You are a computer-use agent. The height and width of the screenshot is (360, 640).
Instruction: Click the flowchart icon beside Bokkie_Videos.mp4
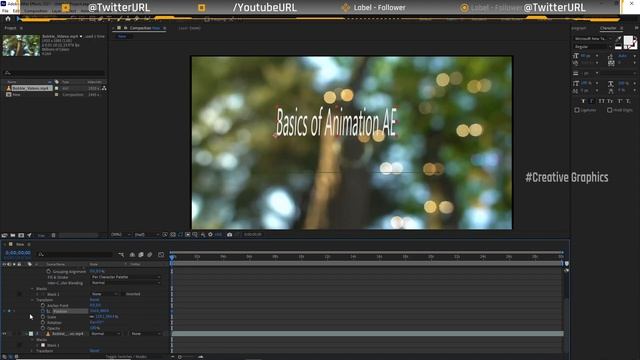pos(104,88)
